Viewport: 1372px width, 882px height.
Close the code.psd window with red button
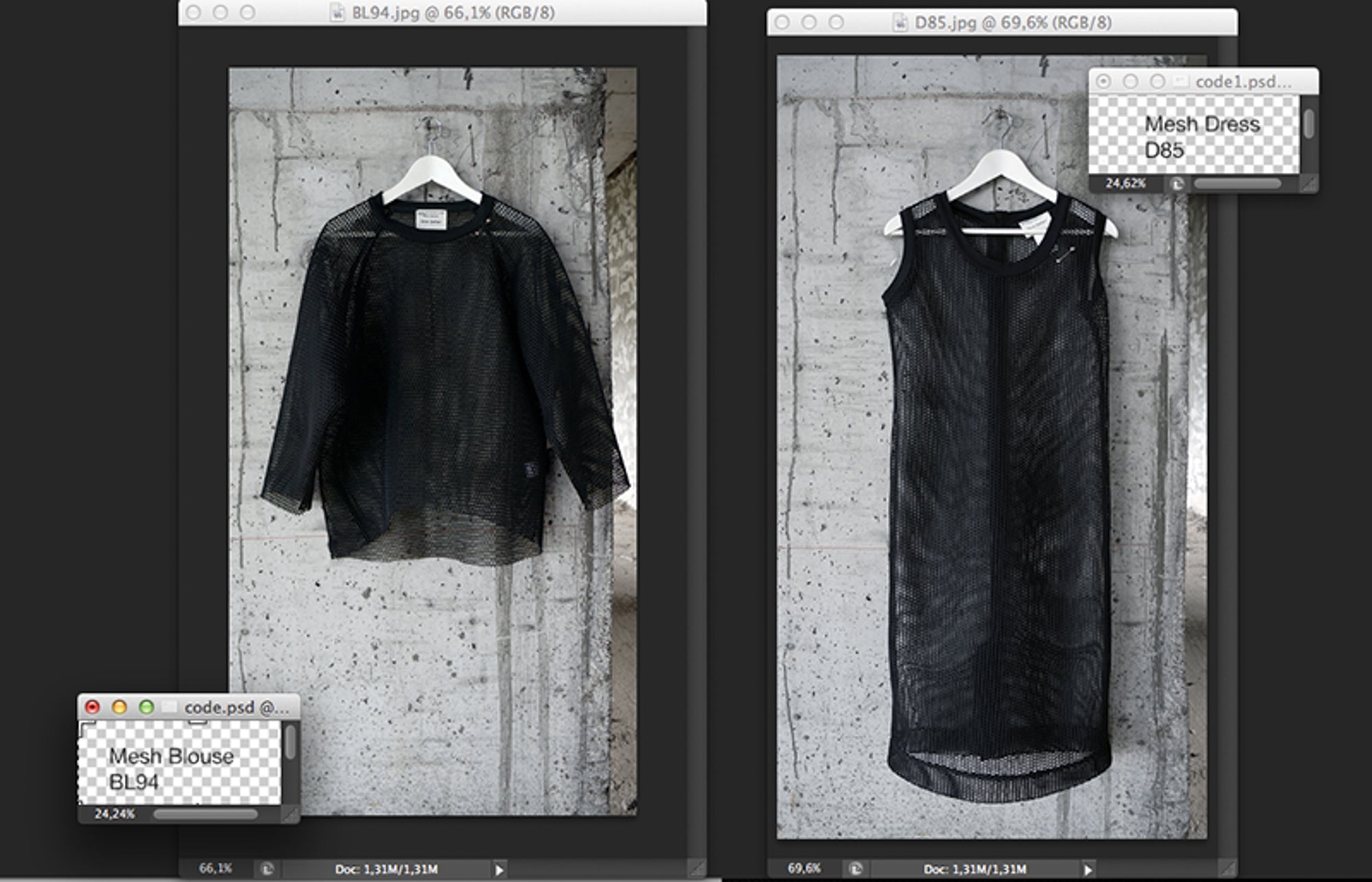pos(92,707)
